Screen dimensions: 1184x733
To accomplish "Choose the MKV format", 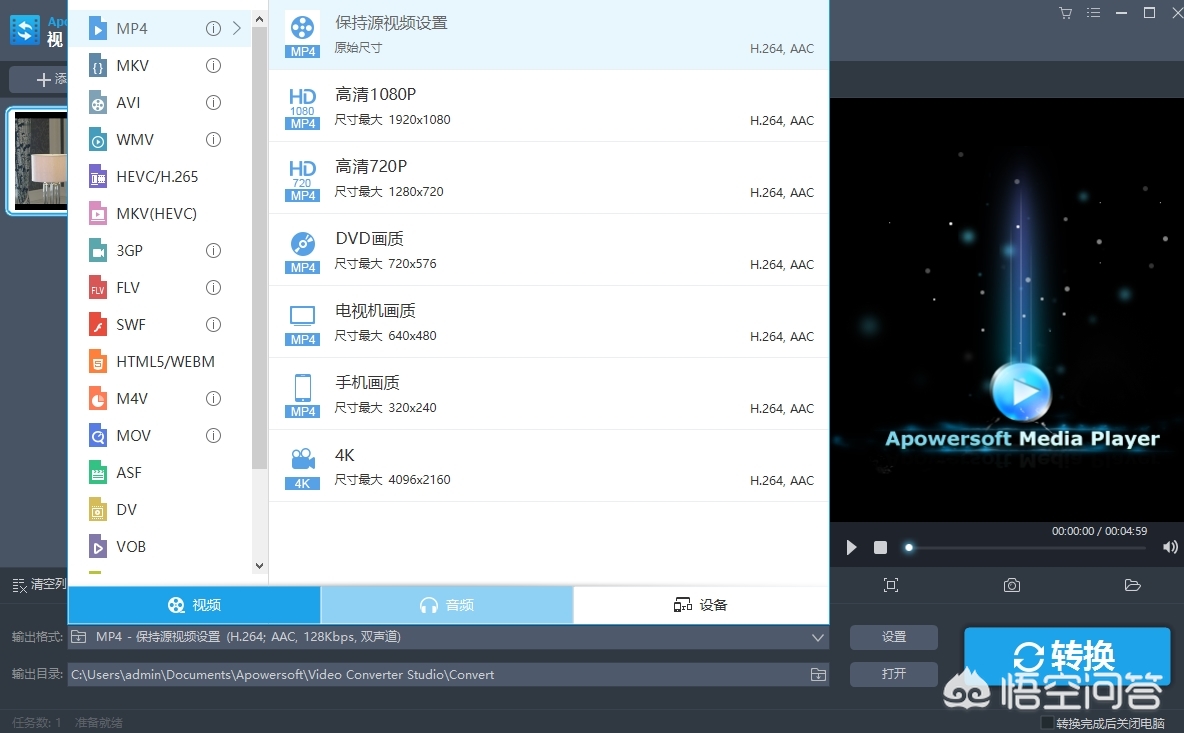I will 159,66.
